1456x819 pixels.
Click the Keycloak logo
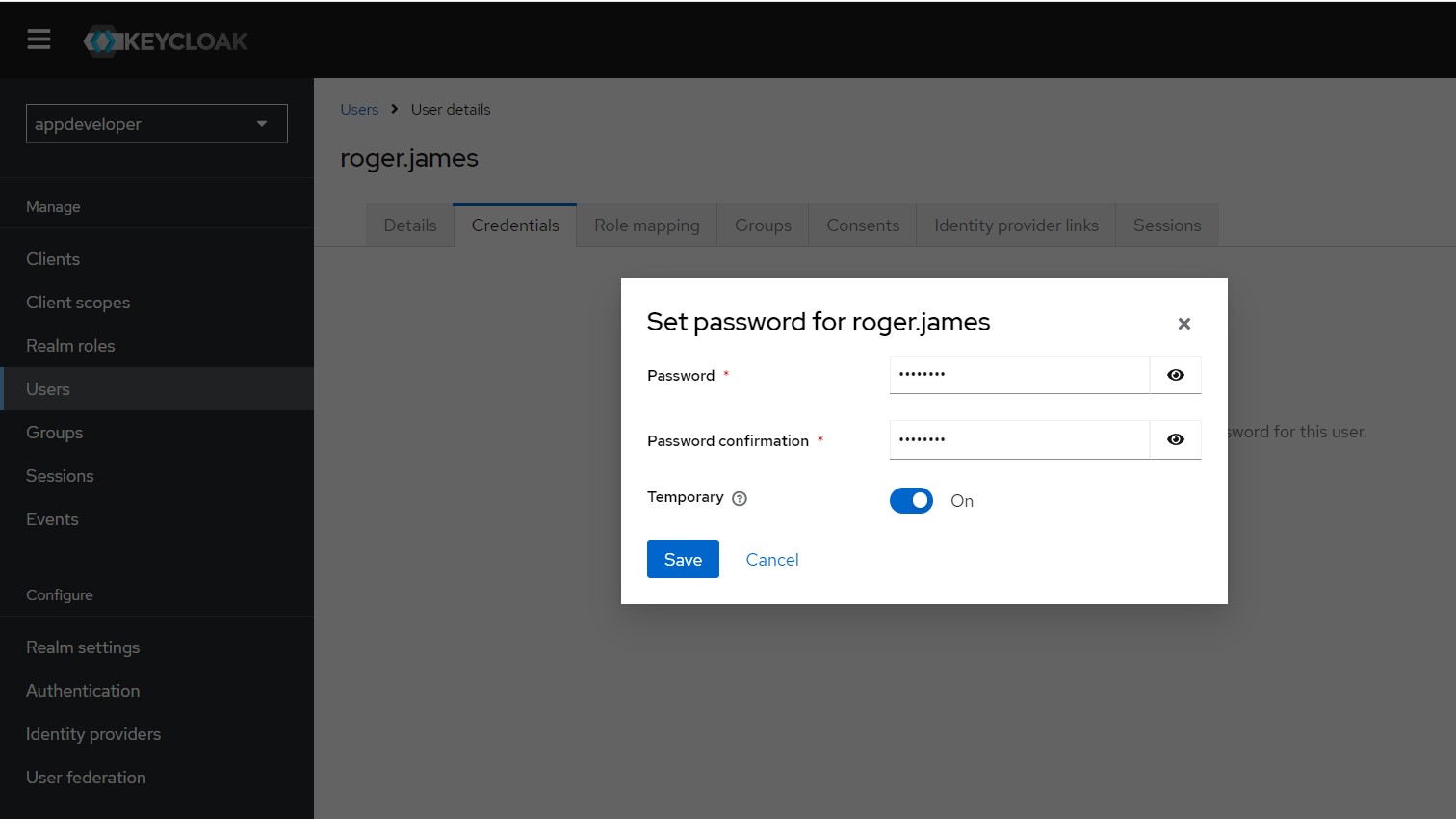(166, 40)
